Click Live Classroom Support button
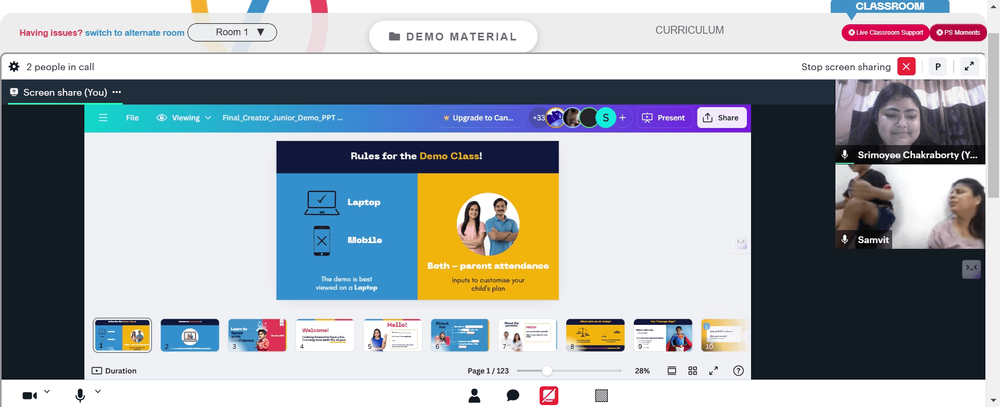 pyautogui.click(x=885, y=33)
